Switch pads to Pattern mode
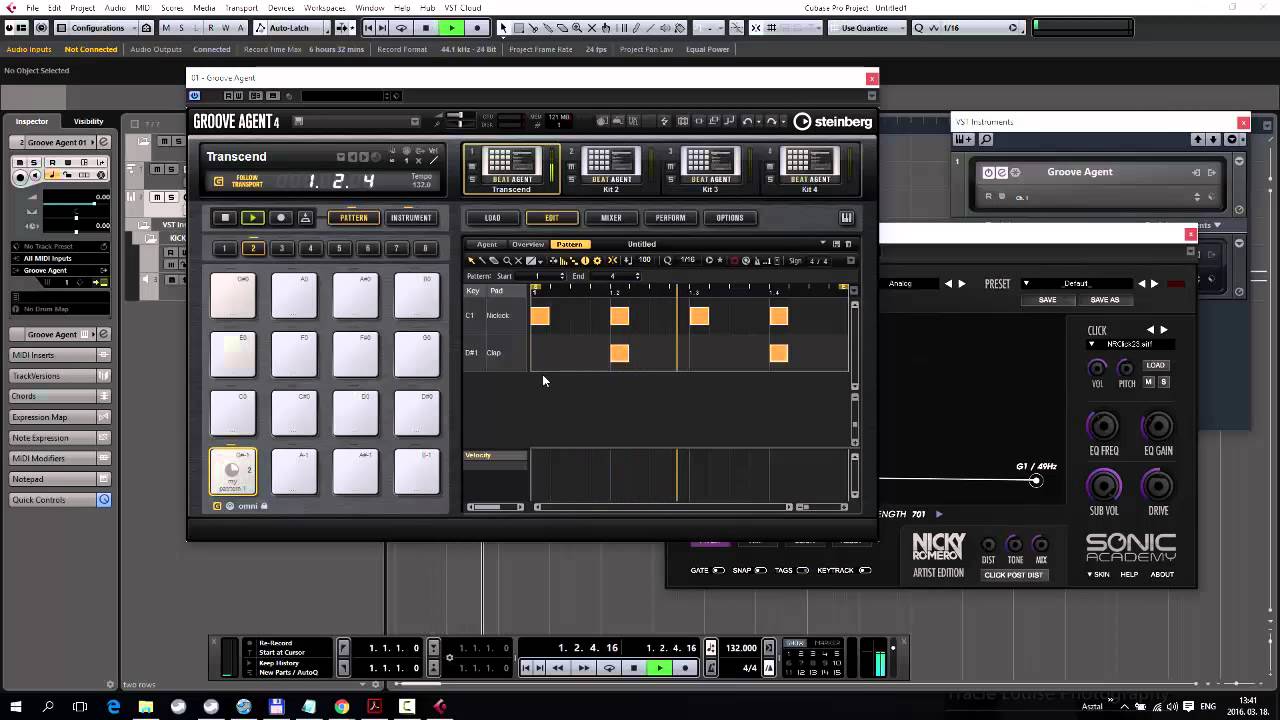Image resolution: width=1280 pixels, height=720 pixels. point(353,218)
